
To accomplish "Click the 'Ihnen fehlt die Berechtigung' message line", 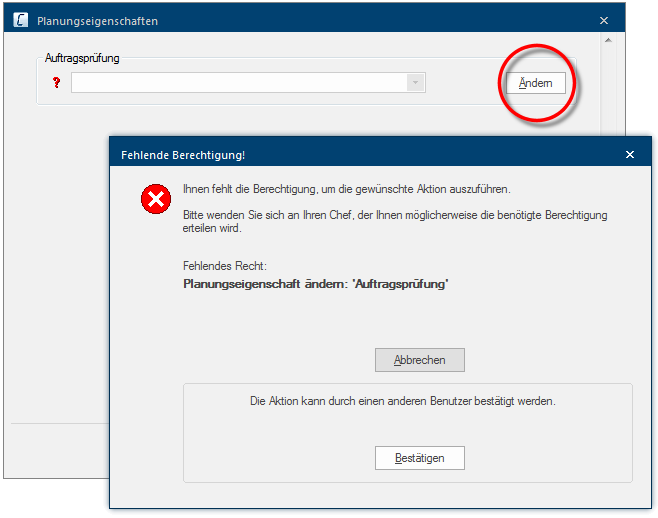I will pyautogui.click(x=346, y=188).
